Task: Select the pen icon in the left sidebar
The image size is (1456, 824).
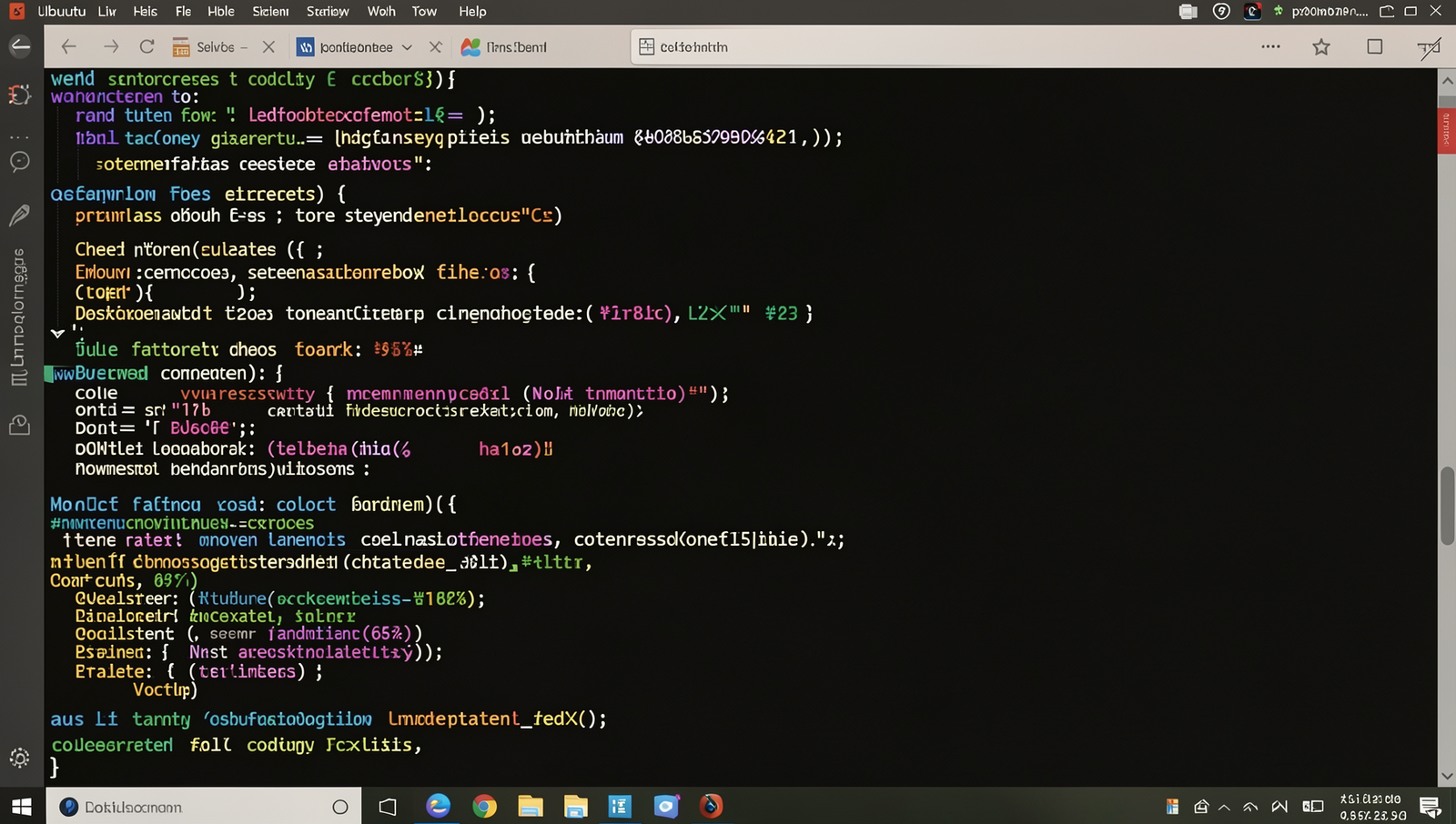Action: (19, 216)
